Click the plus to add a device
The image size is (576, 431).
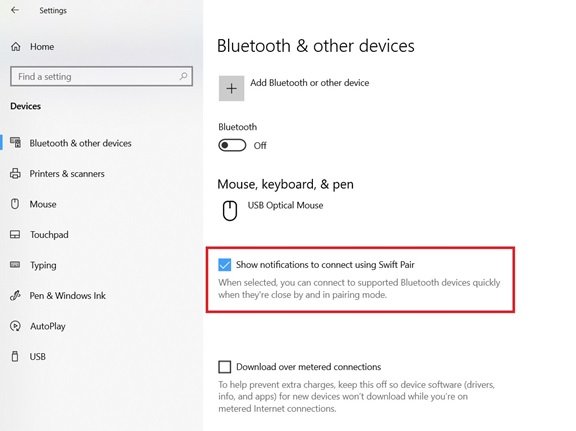click(x=231, y=88)
